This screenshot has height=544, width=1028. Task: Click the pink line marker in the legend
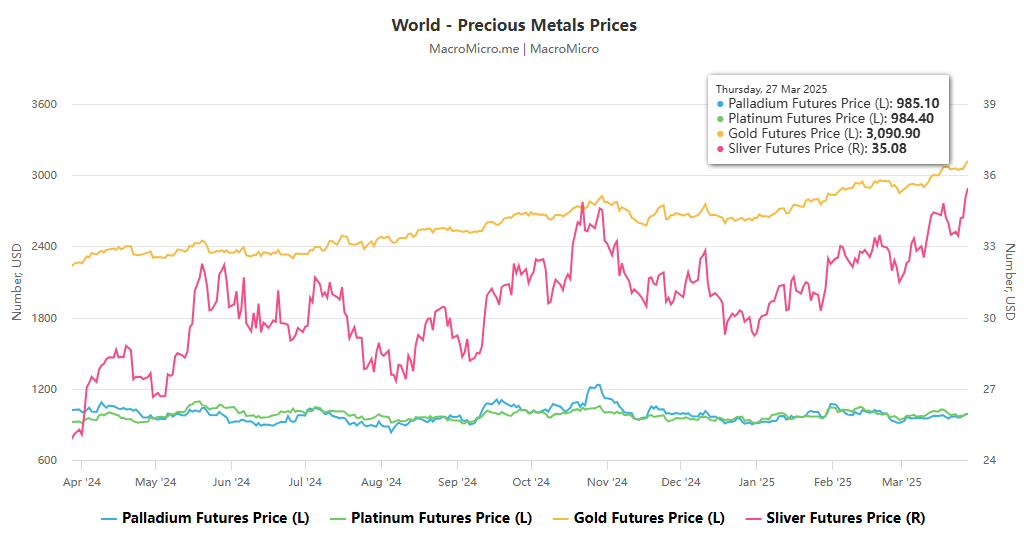click(x=753, y=518)
